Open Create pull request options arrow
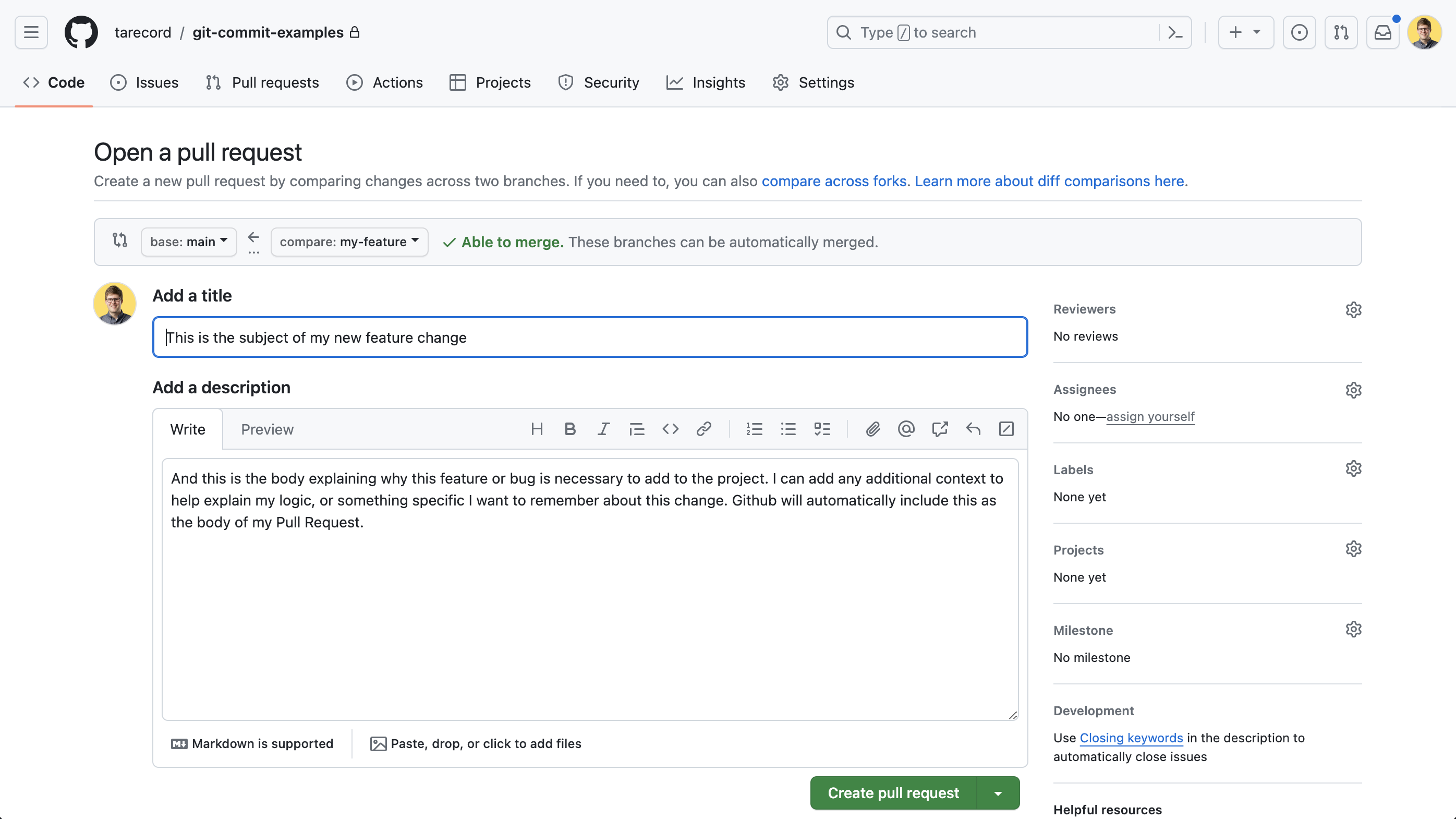This screenshot has height=819, width=1456. click(998, 793)
